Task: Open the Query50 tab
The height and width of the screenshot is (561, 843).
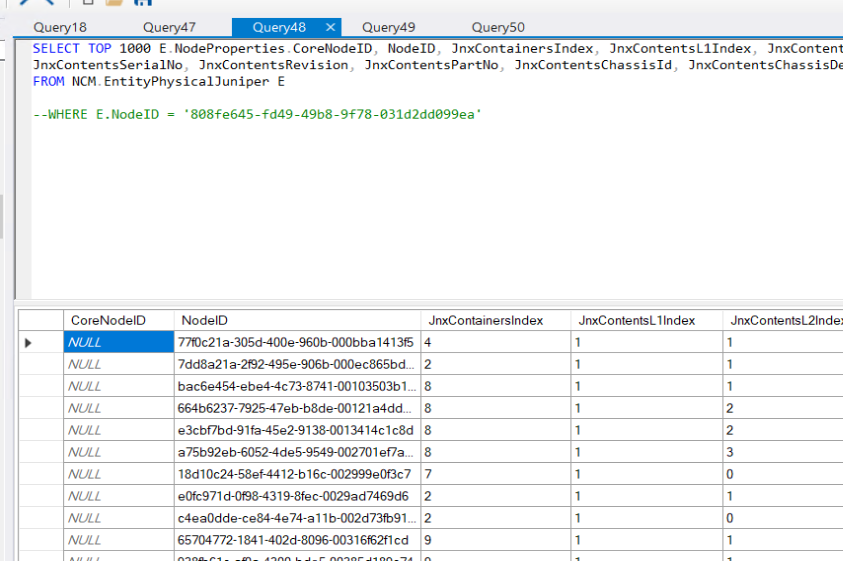Action: (x=498, y=27)
